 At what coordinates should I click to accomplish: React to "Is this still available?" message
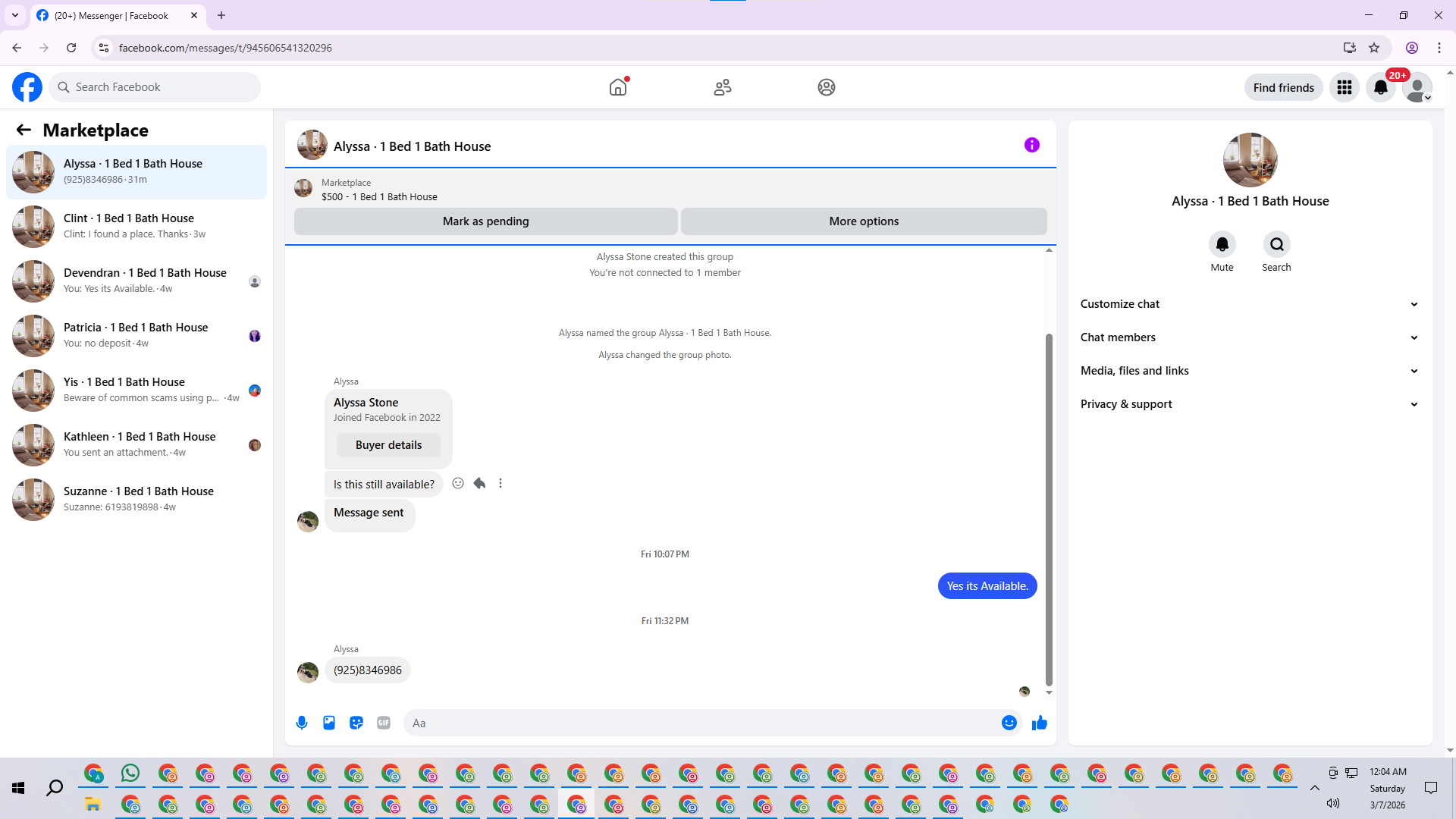point(458,483)
